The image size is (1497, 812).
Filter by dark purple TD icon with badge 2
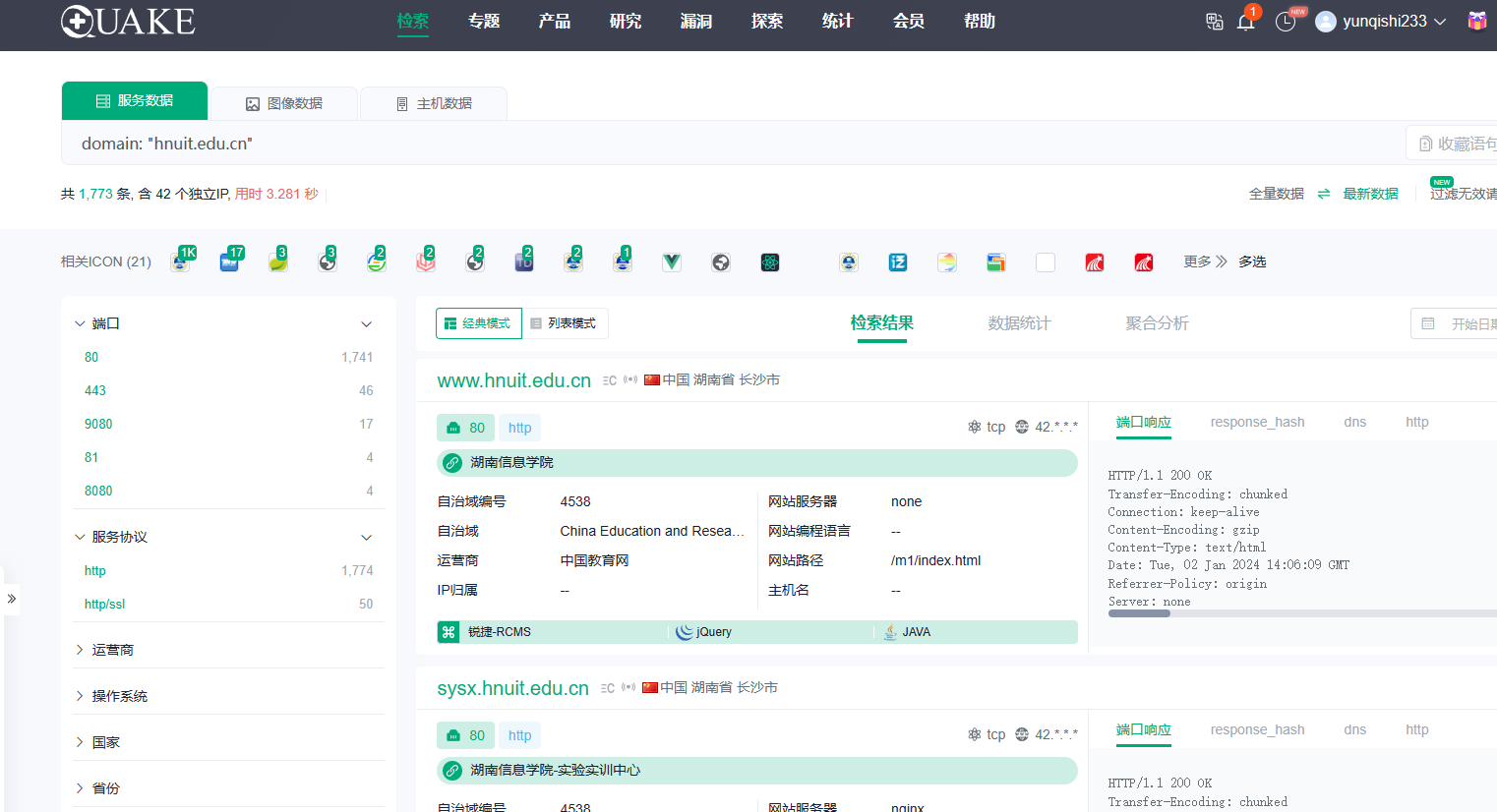pyautogui.click(x=524, y=261)
